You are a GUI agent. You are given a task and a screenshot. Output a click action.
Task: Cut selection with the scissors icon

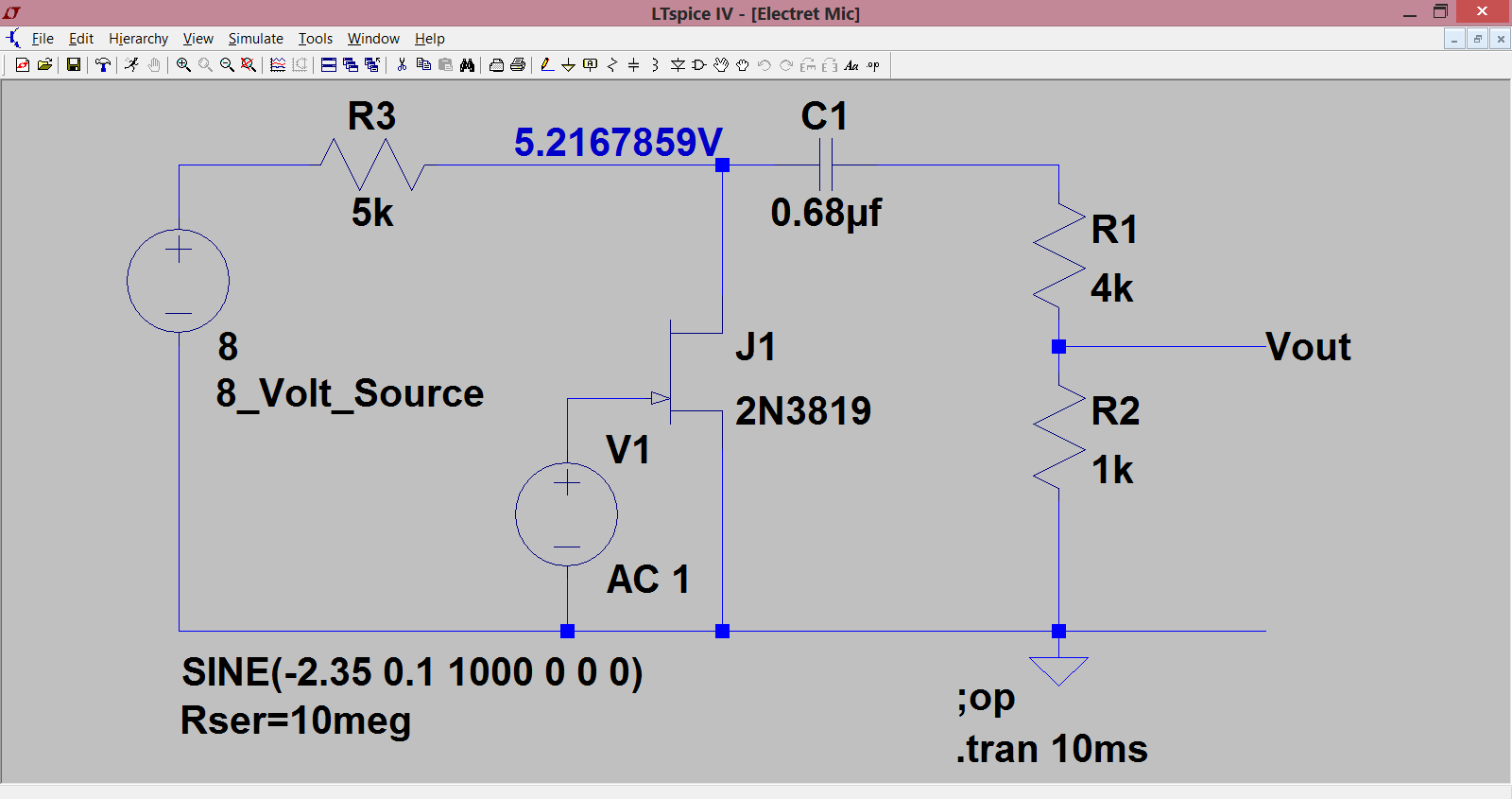(x=402, y=65)
